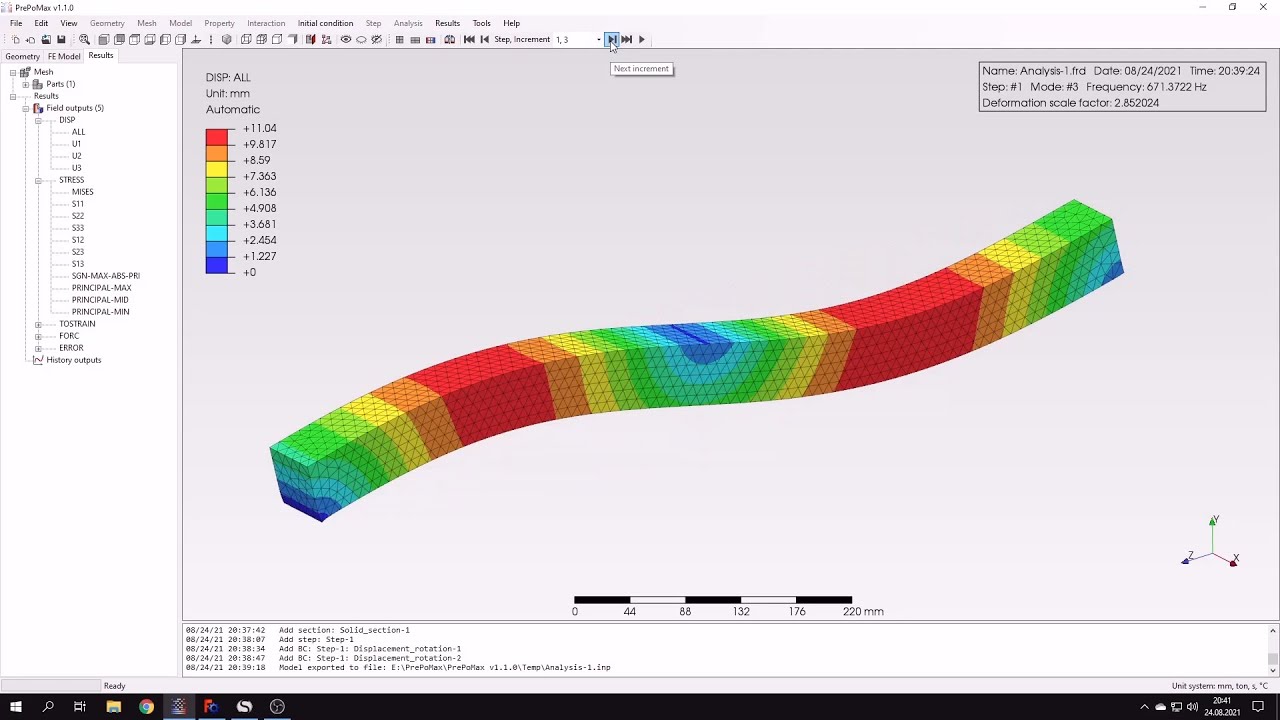Collapse the Field outputs (5) node
The width and height of the screenshot is (1280, 720).
pos(26,108)
